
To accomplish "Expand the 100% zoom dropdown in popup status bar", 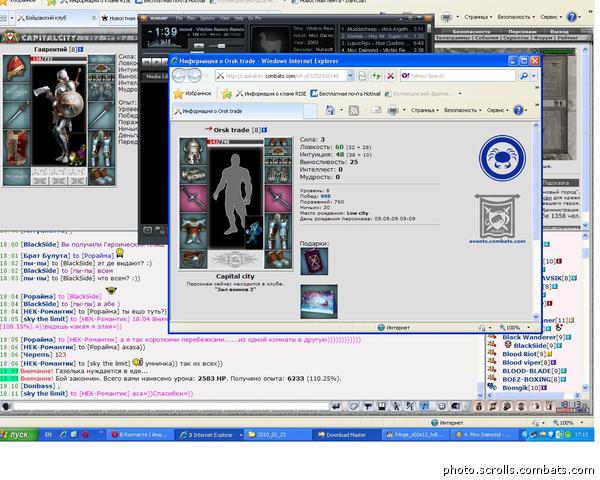I will (x=528, y=328).
